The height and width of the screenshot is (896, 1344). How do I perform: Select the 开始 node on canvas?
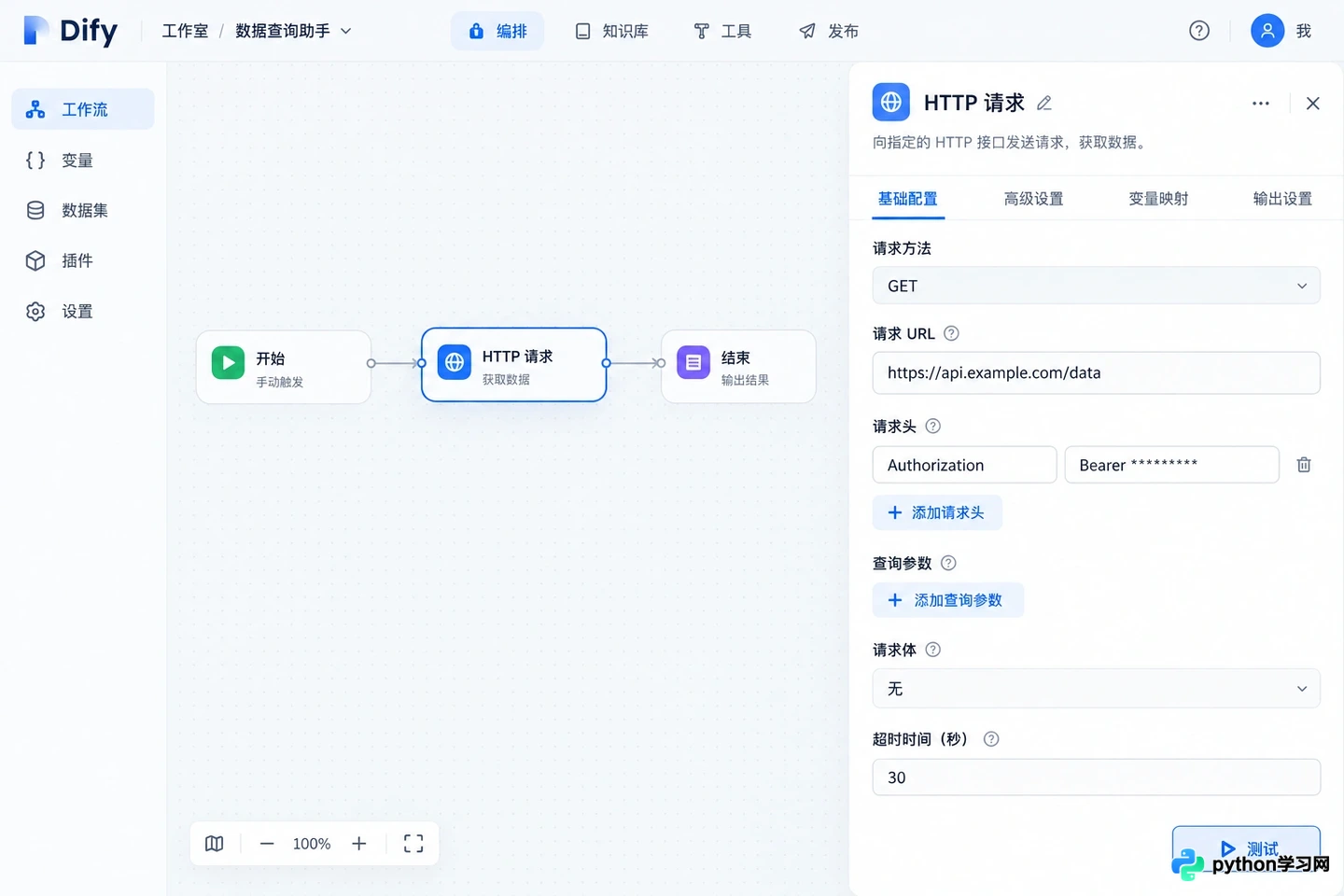coord(284,367)
